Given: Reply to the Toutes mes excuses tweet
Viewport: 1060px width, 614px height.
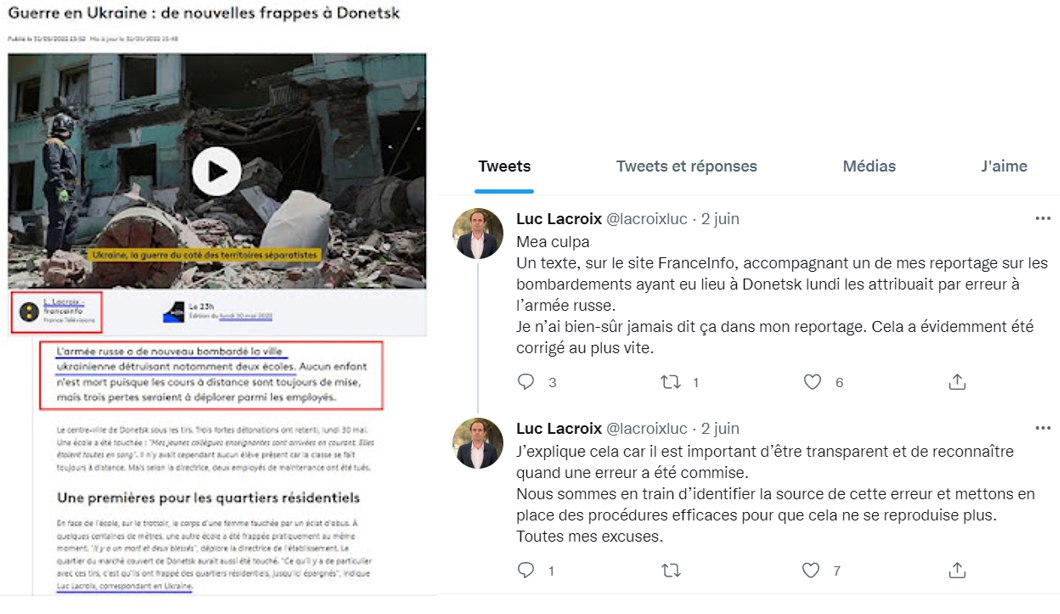Looking at the screenshot, I should click(x=526, y=570).
